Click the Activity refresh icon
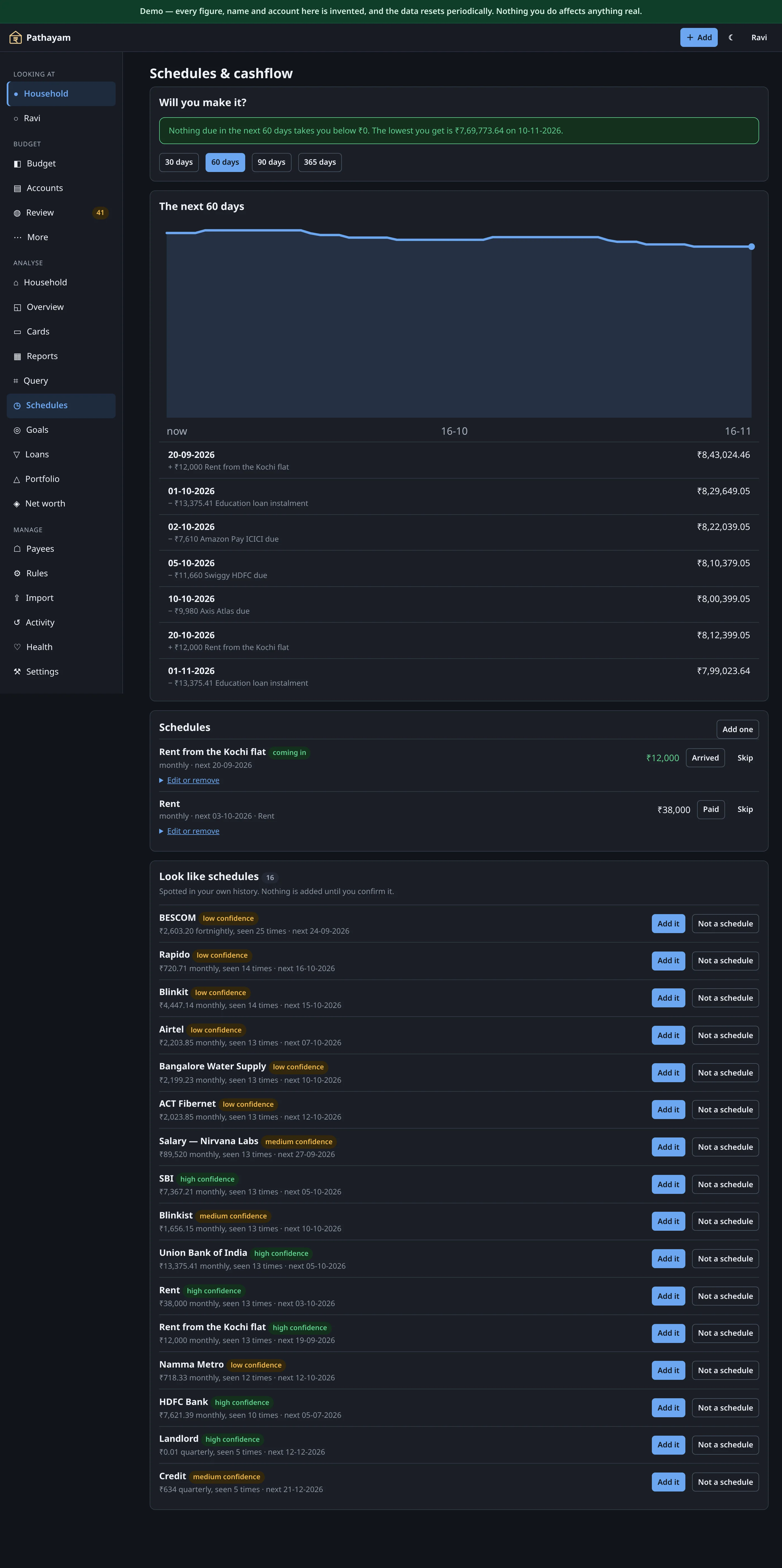The image size is (782, 1568). click(x=17, y=623)
